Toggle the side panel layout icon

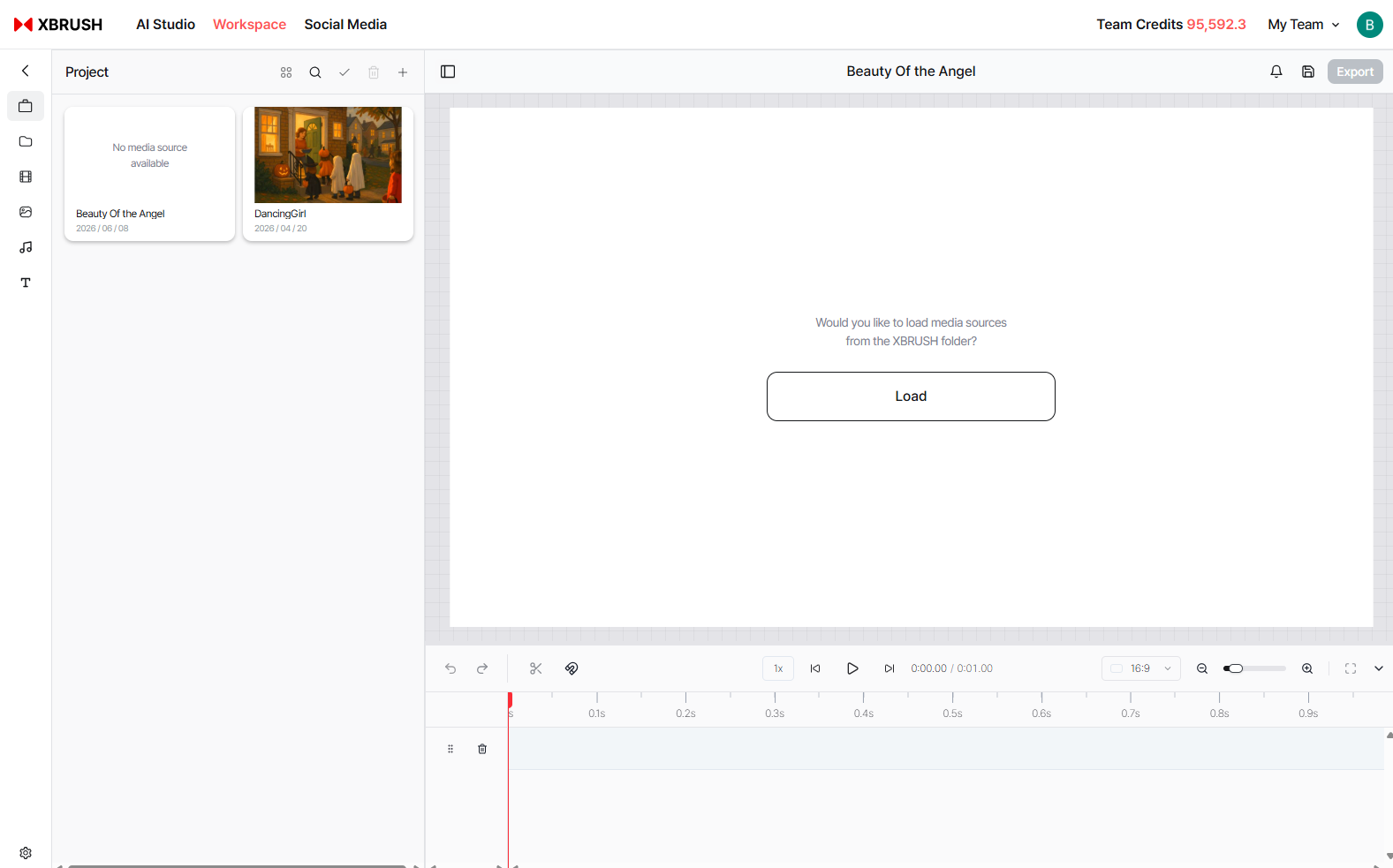click(448, 72)
